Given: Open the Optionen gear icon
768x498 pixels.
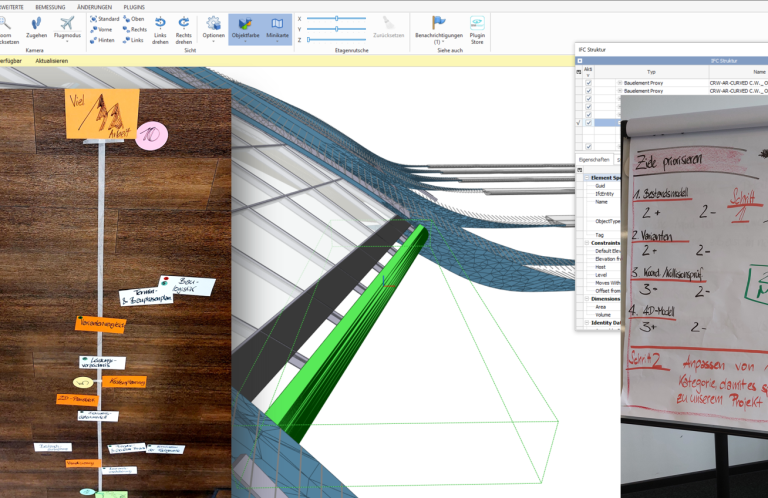Looking at the screenshot, I should [x=214, y=23].
